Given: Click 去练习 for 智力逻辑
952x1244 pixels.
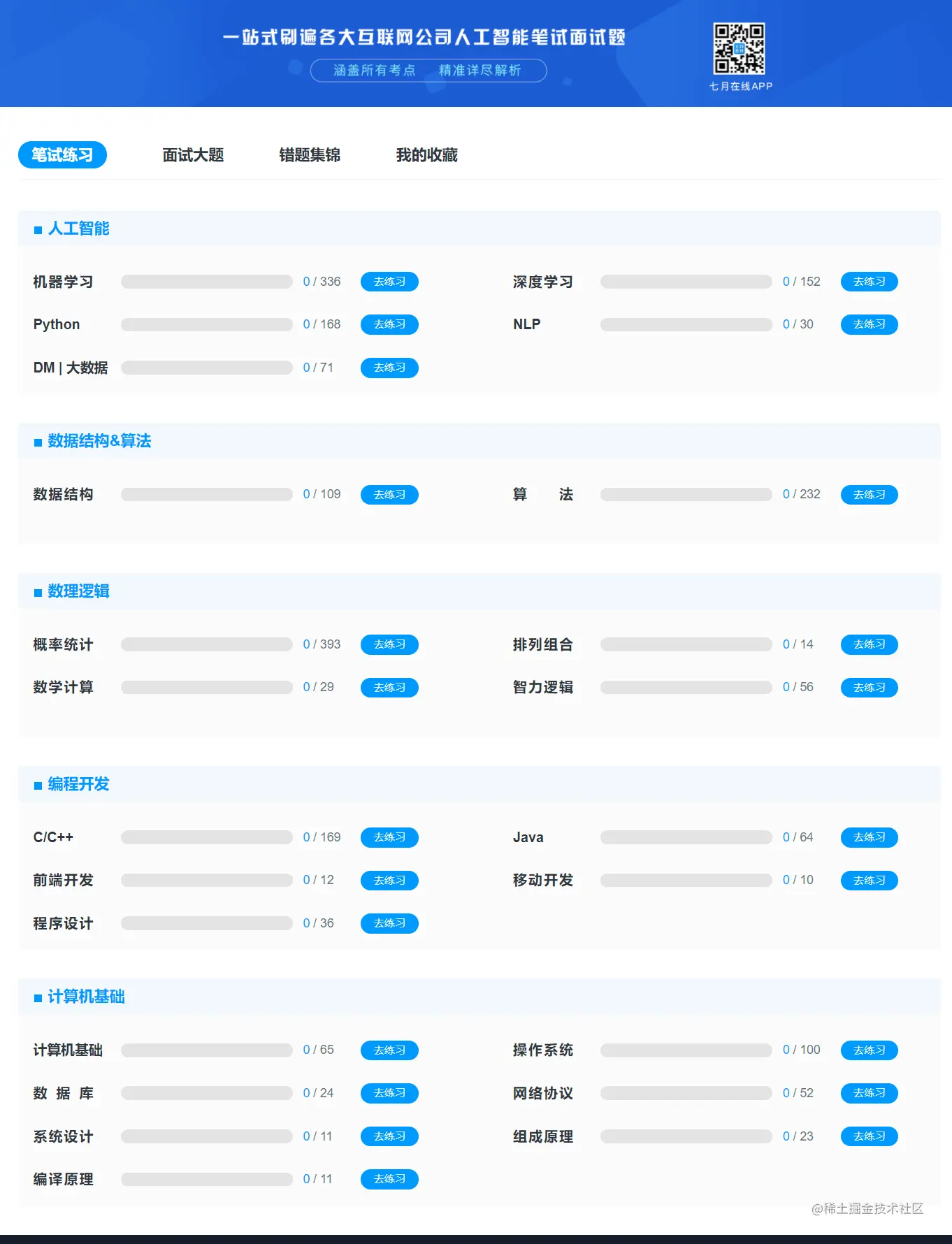Looking at the screenshot, I should 869,688.
